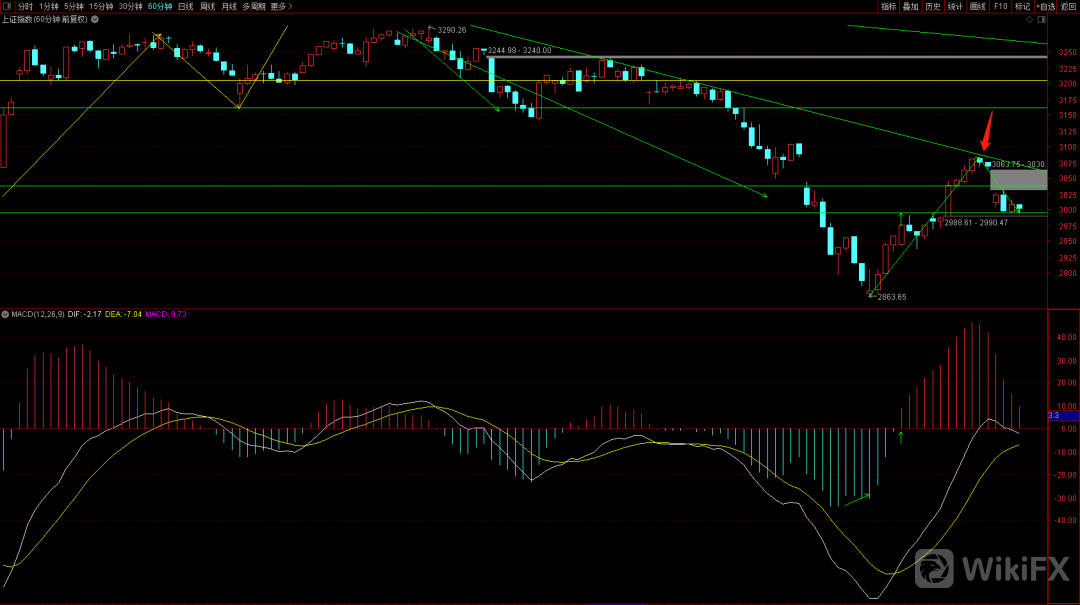Click the panel toggle icon at top-left
Image resolution: width=1080 pixels, height=605 pixels.
click(8, 6)
